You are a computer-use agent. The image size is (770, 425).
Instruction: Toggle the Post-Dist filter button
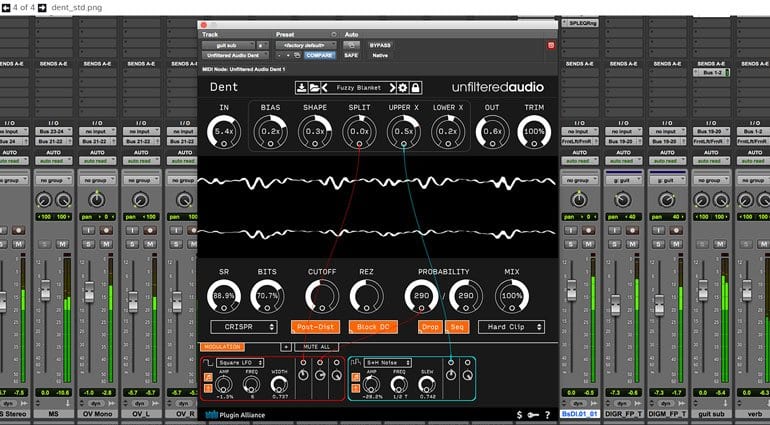tap(315, 327)
